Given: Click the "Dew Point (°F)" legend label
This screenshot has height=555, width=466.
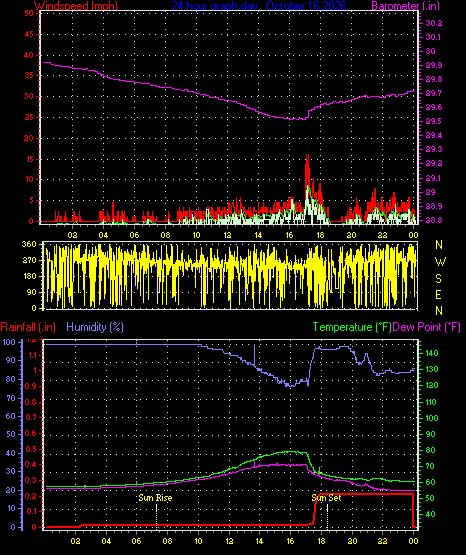Looking at the screenshot, I should [x=427, y=327].
